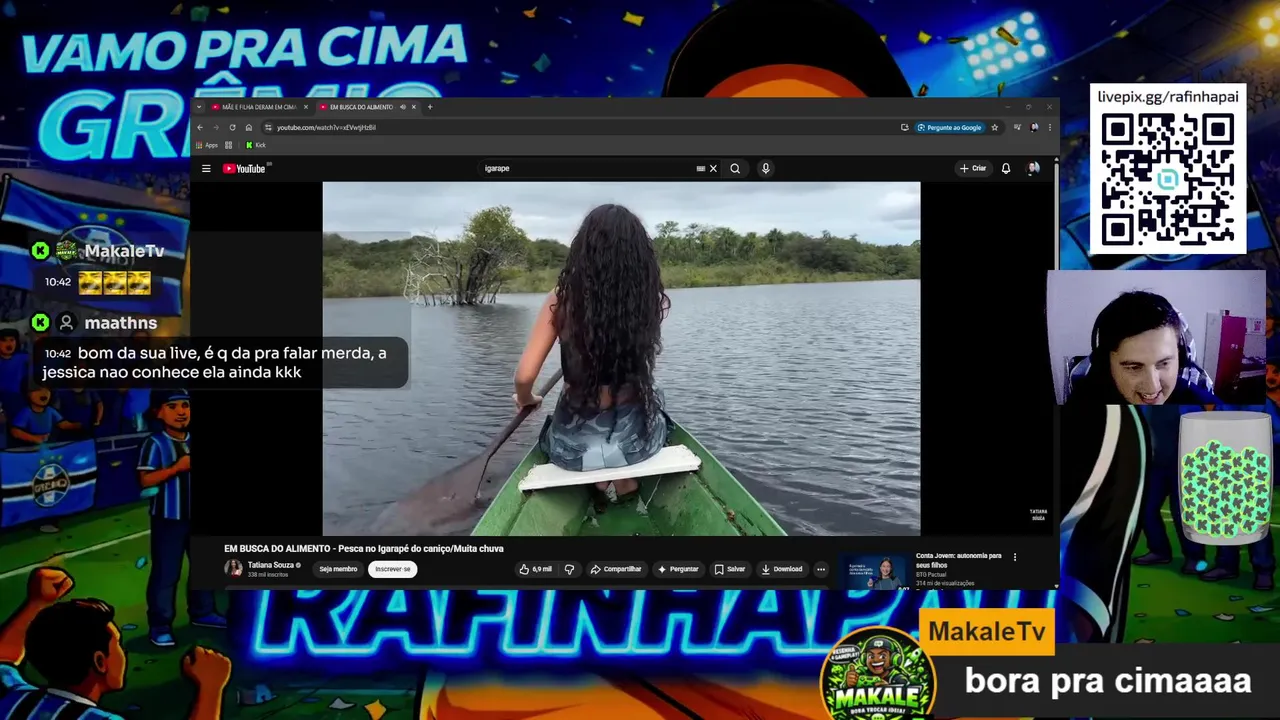The image size is (1280, 720).
Task: Open the 'Criar' create menu
Action: coord(973,168)
